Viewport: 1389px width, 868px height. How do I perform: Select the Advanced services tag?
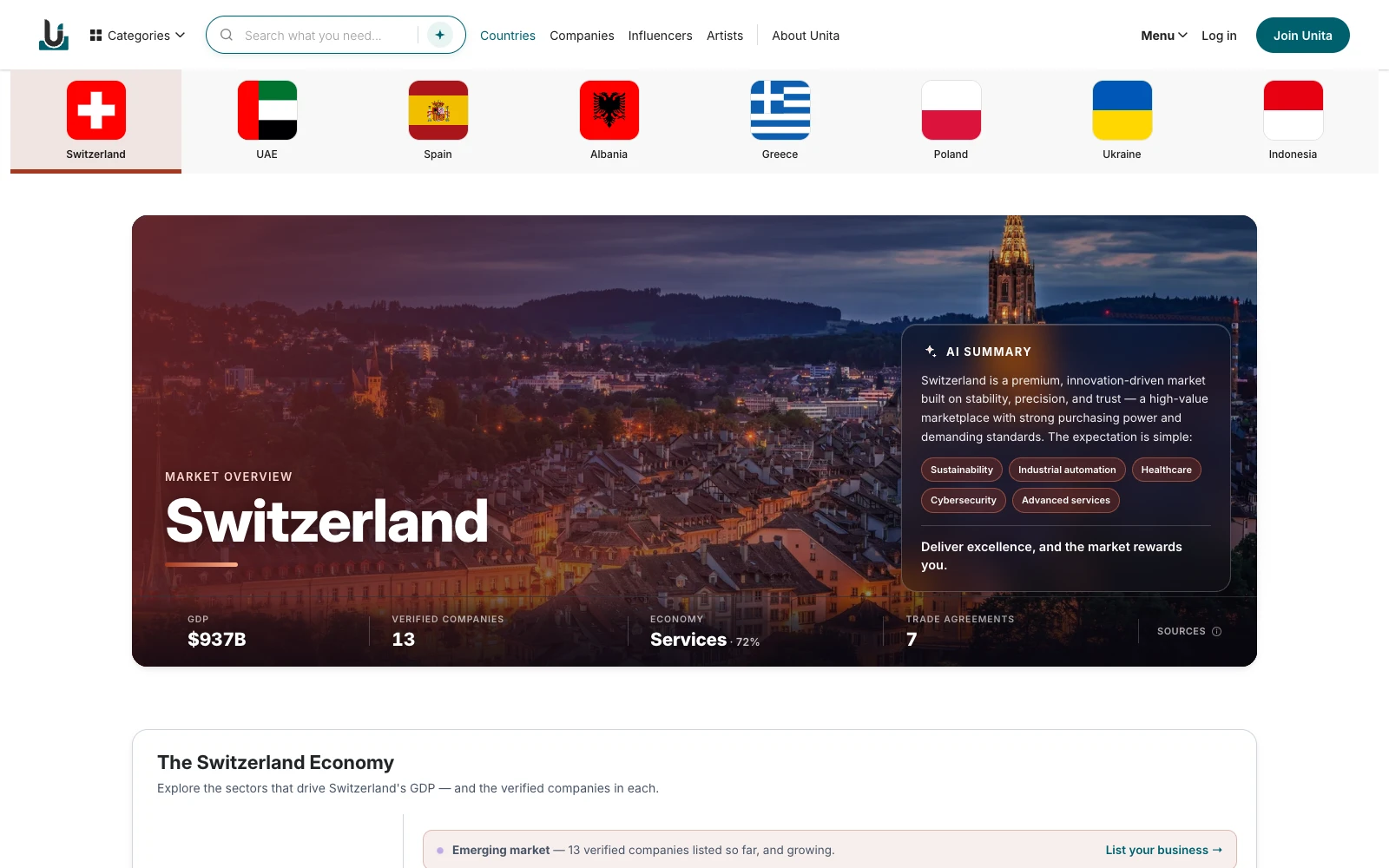[1066, 500]
